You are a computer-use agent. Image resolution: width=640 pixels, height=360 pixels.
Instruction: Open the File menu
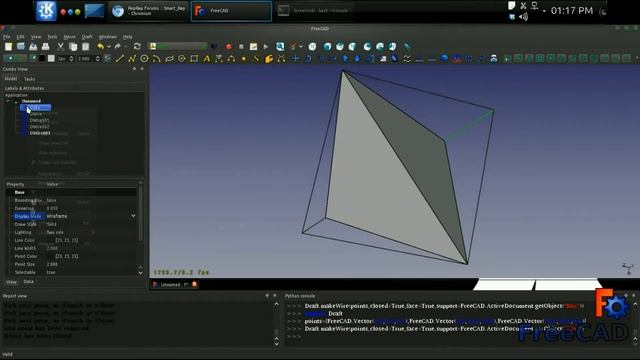point(7,37)
